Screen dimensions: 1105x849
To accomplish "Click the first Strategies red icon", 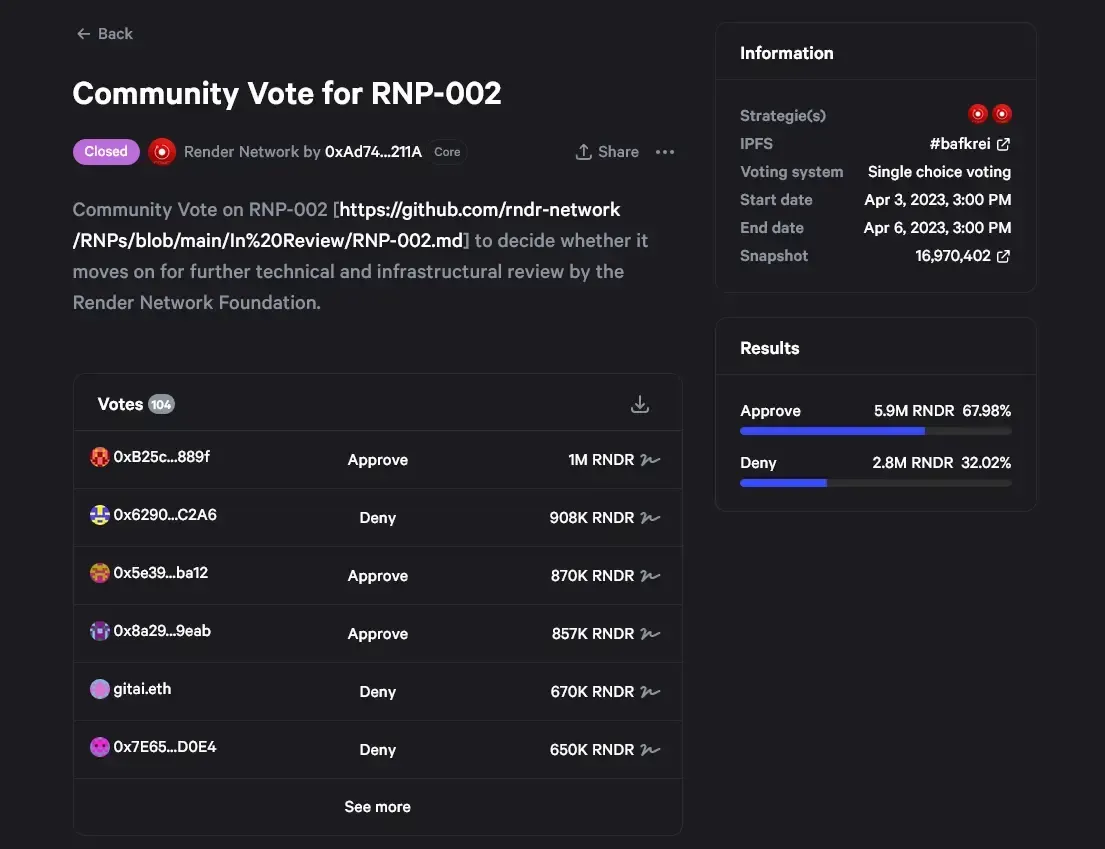I will 977,114.
